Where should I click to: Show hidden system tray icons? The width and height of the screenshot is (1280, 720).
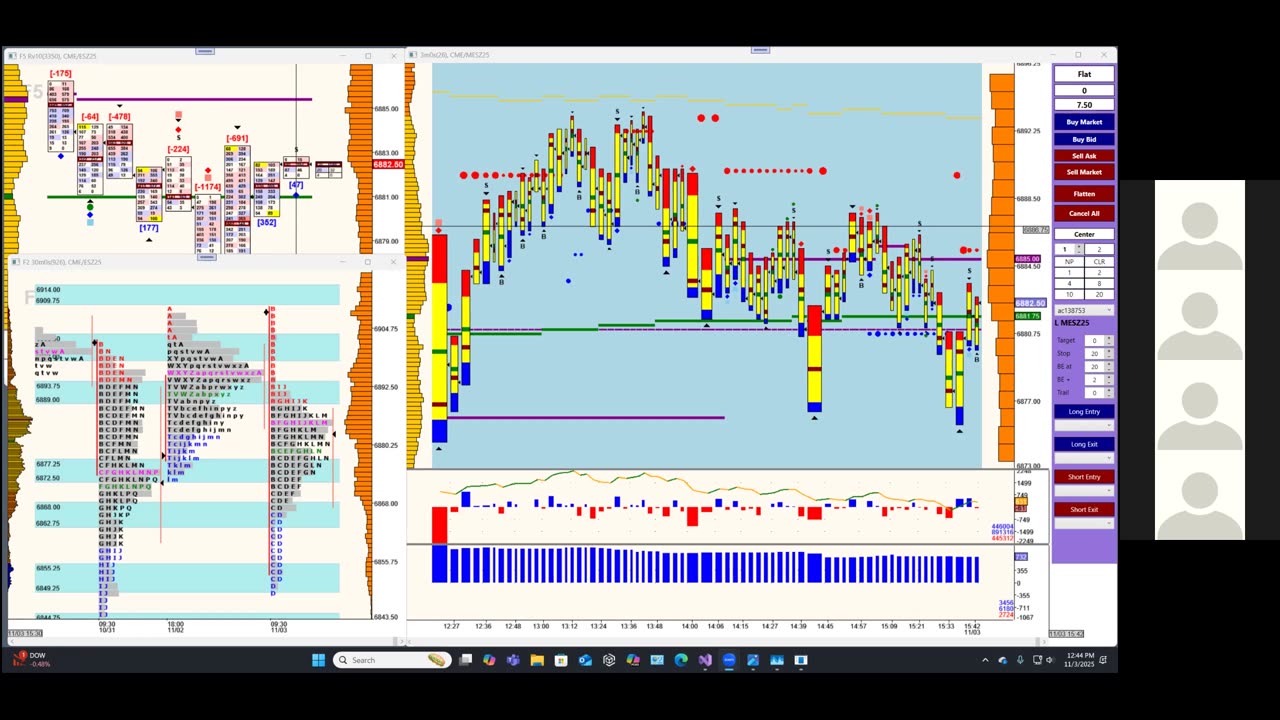point(985,660)
